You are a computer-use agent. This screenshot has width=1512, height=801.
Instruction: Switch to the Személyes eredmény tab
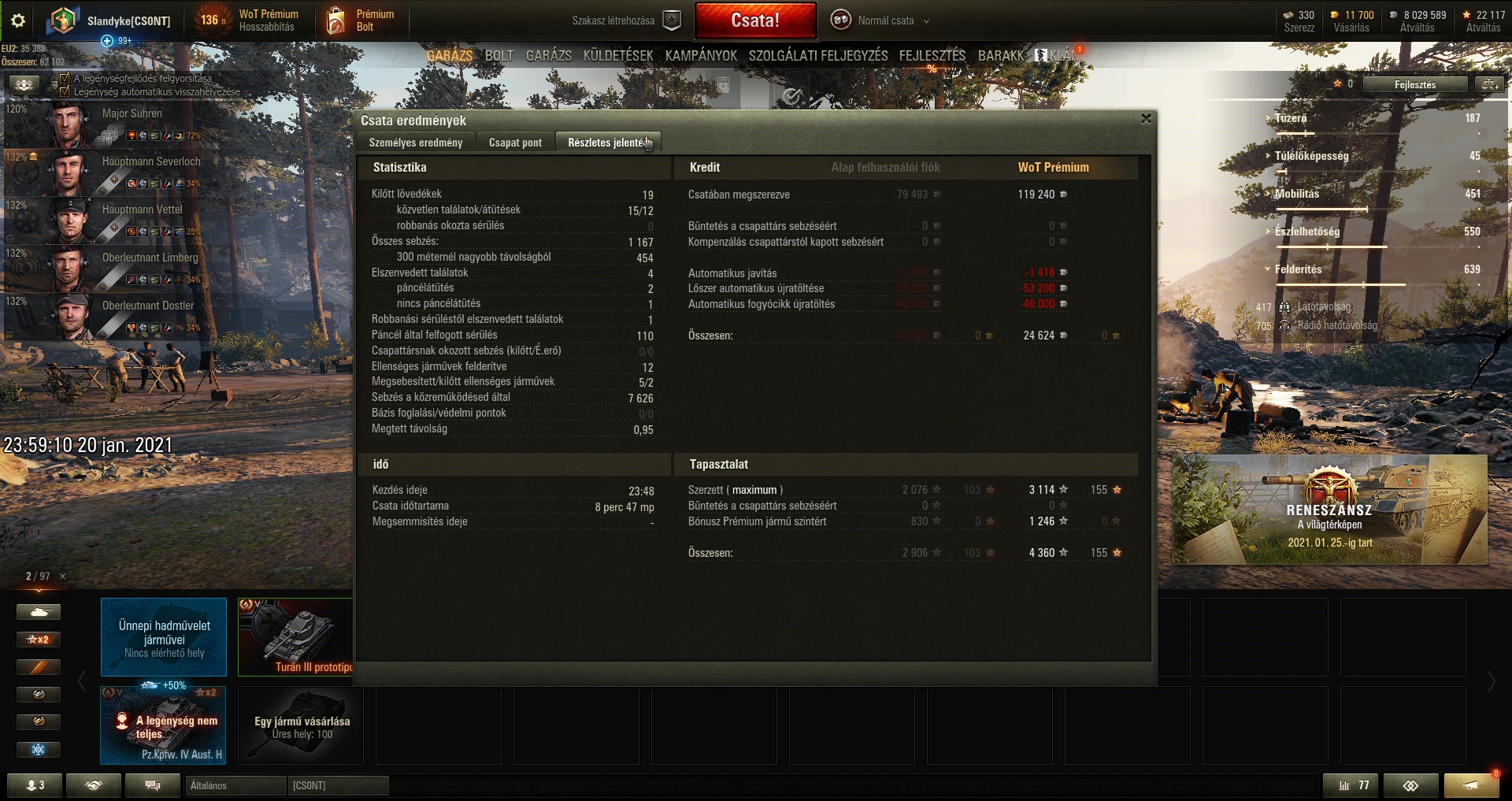416,143
